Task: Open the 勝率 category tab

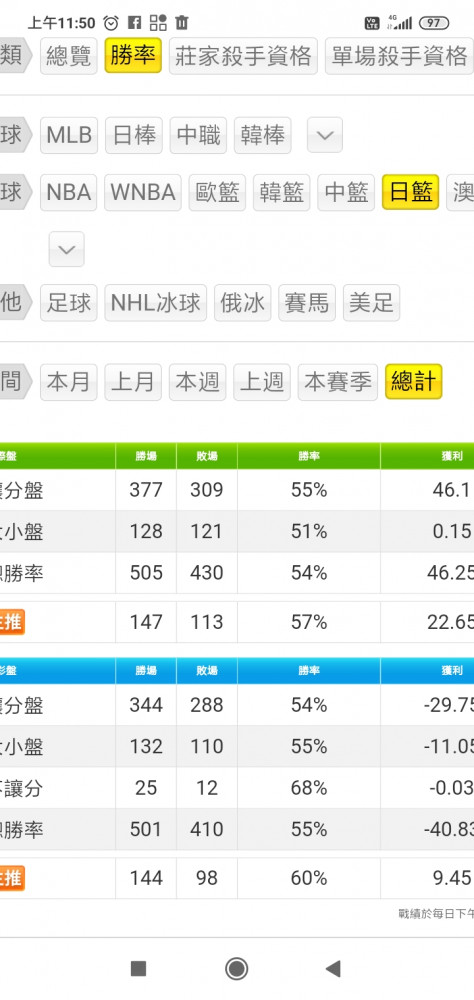Action: click(133, 55)
